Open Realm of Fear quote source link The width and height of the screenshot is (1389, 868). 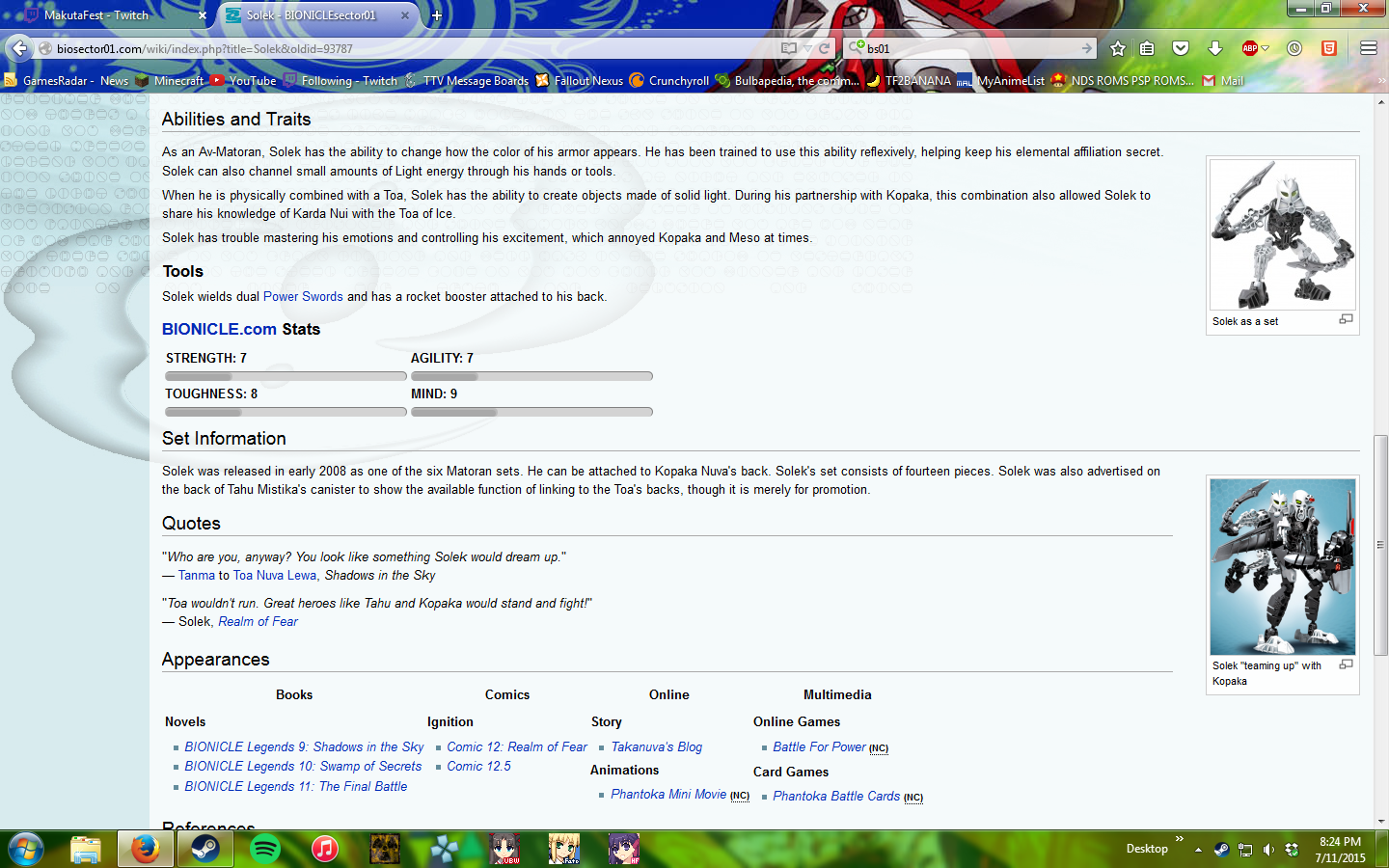(258, 621)
